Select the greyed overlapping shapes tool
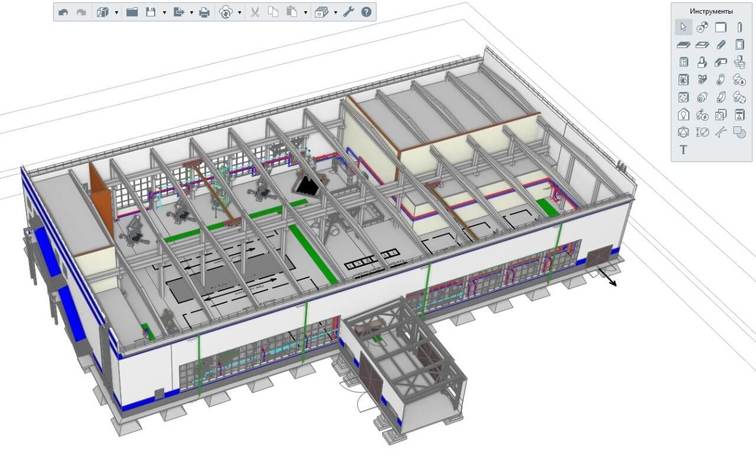This screenshot has width=756, height=455. coord(740,132)
